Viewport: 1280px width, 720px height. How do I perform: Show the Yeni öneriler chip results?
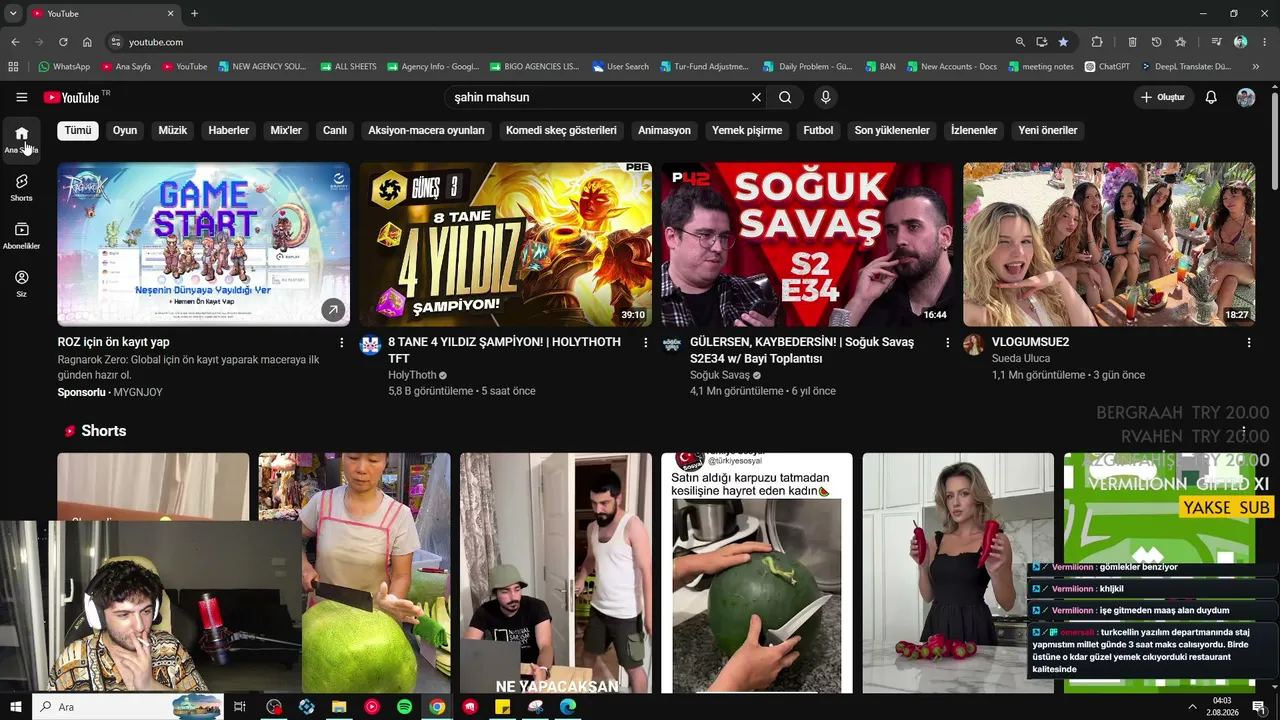click(x=1048, y=130)
